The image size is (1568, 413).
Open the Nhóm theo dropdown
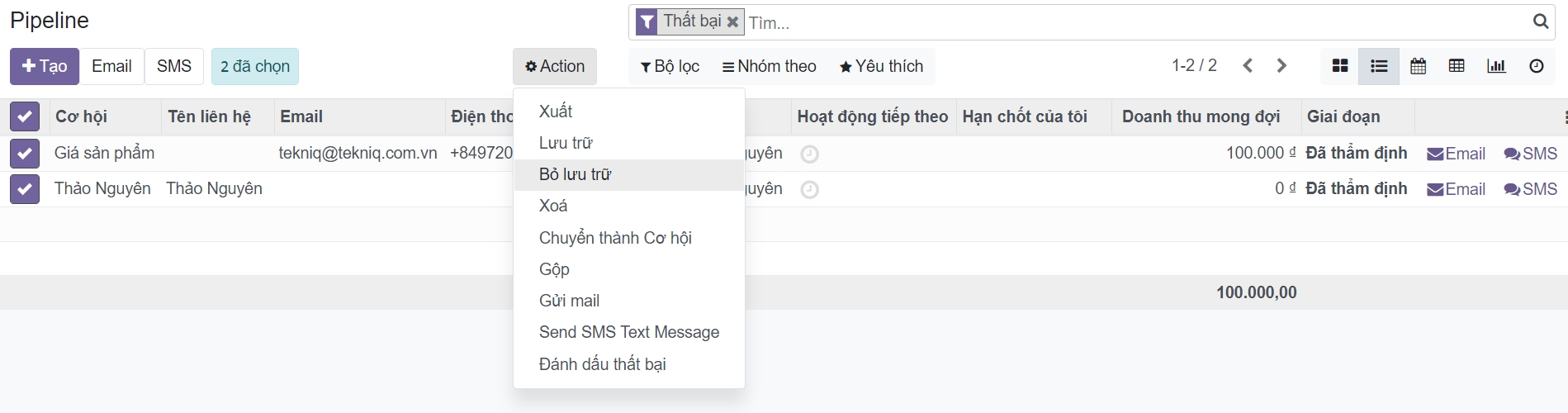[x=769, y=66]
